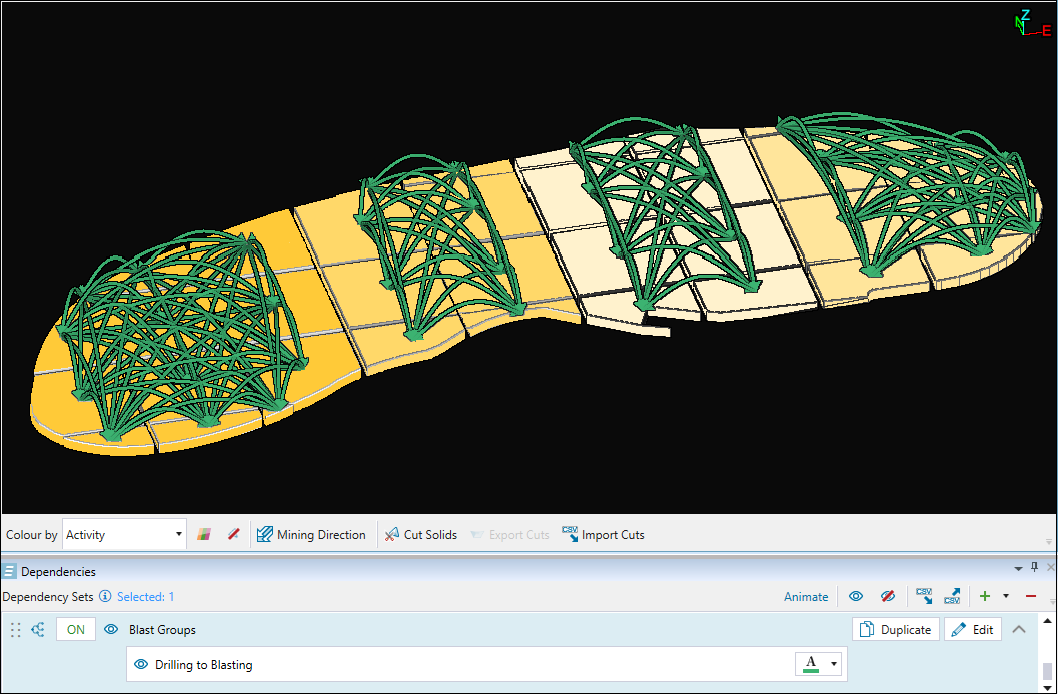Remove dependency set with red minus
Screen dimensions: 1058x694
[1030, 596]
